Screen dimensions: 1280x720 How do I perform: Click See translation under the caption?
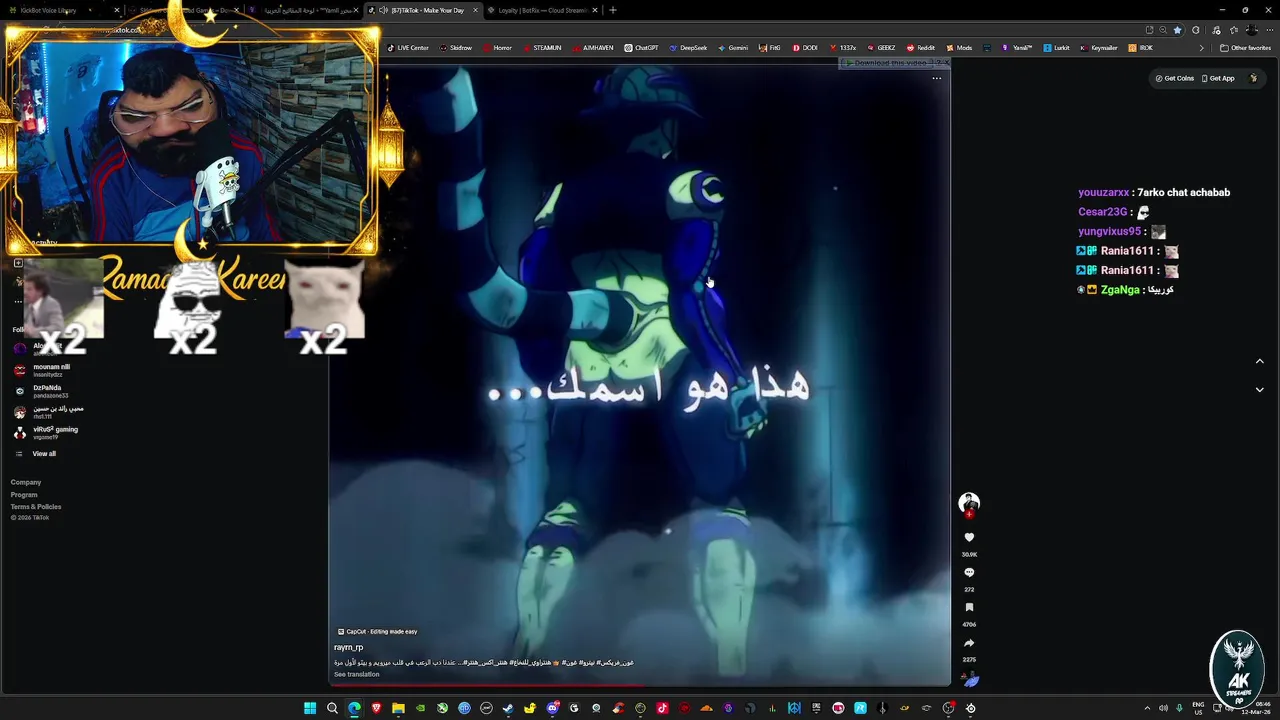click(356, 674)
